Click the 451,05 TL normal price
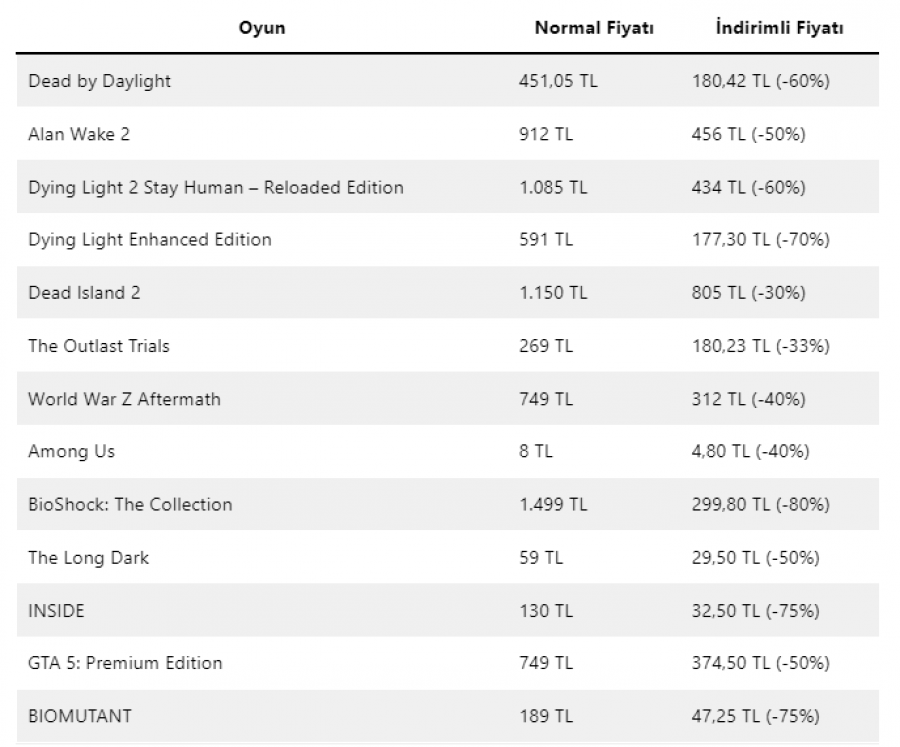The image size is (900, 747). pos(558,81)
